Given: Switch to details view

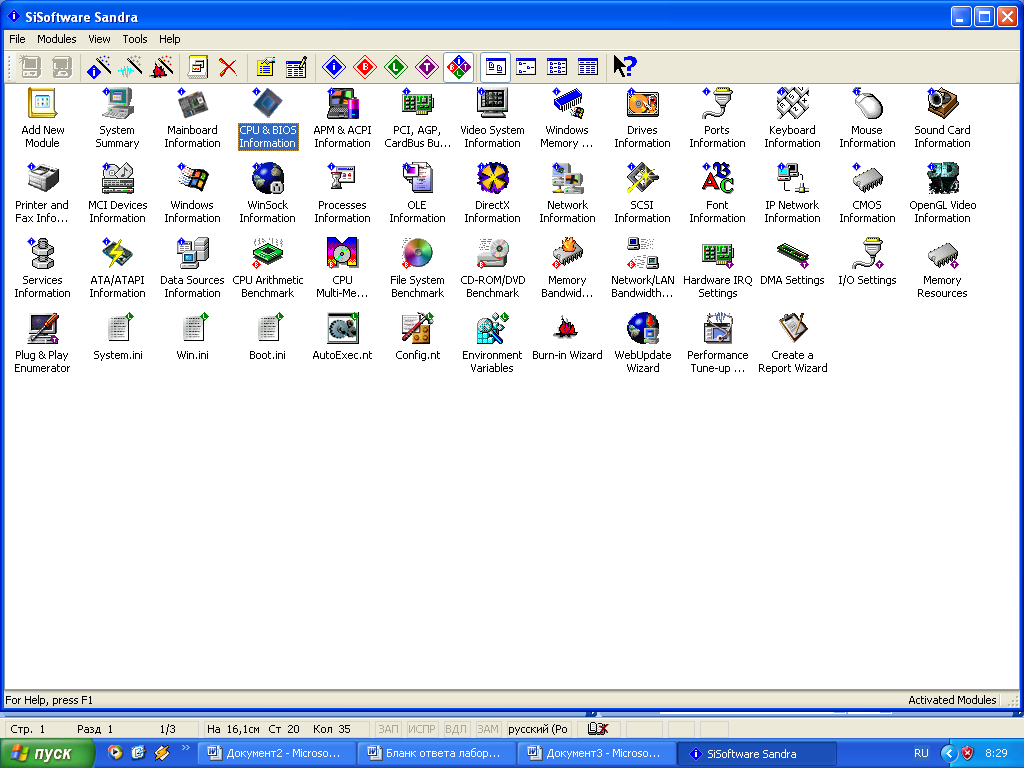Looking at the screenshot, I should [588, 67].
